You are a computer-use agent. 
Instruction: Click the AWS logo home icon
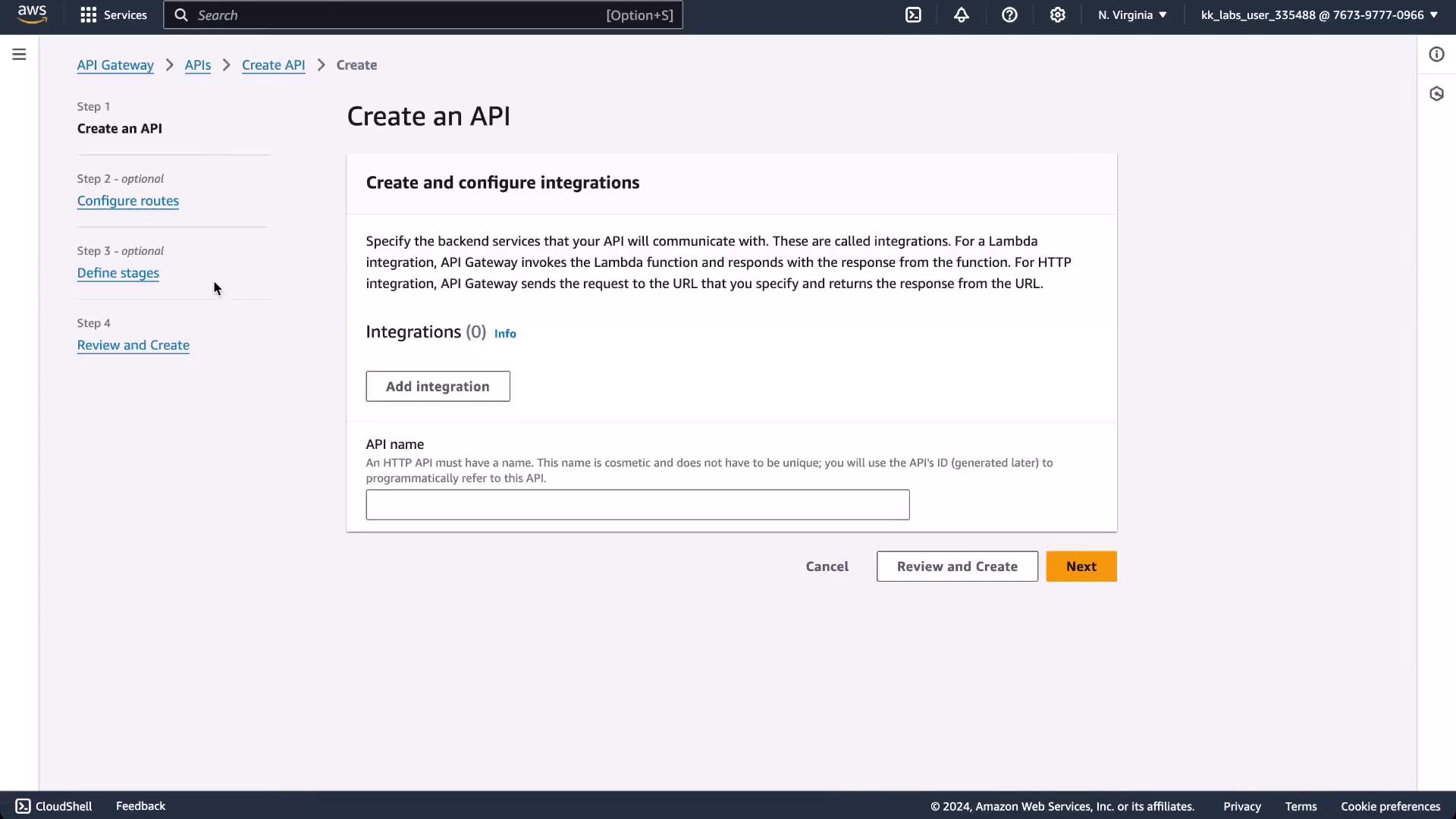coord(32,14)
